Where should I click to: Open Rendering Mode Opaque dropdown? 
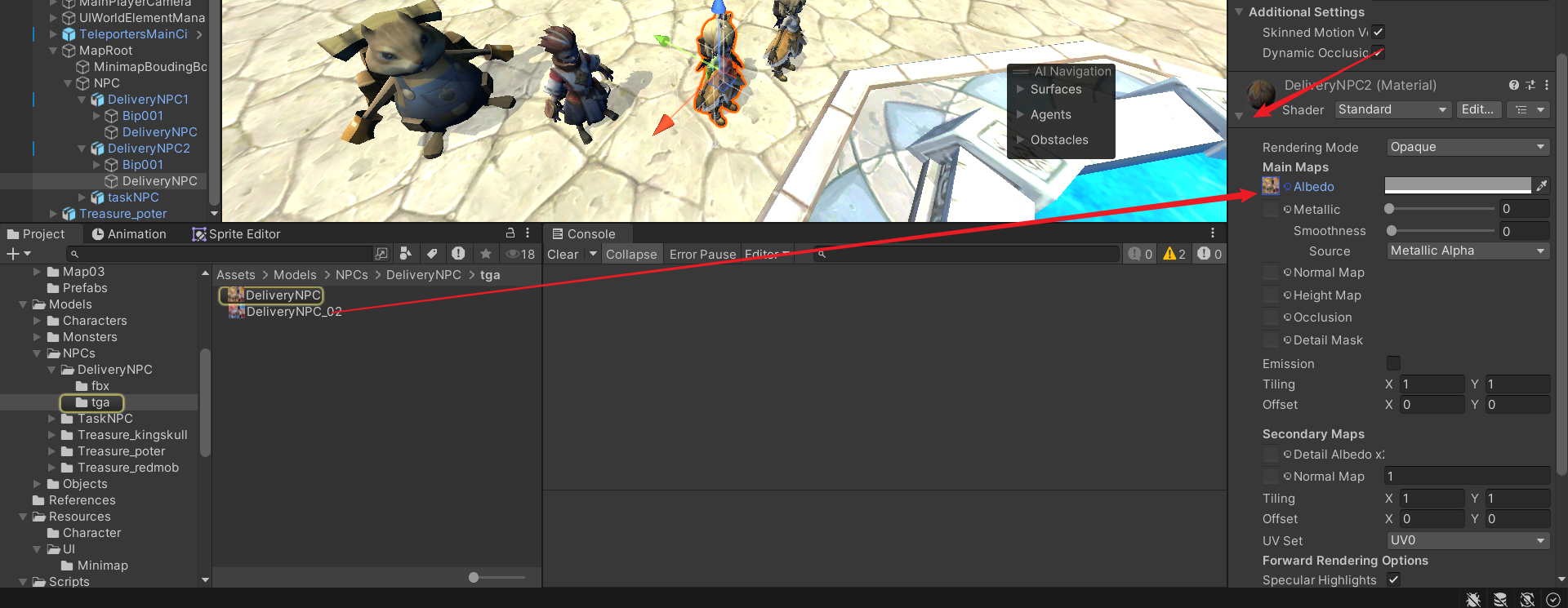[x=1468, y=147]
